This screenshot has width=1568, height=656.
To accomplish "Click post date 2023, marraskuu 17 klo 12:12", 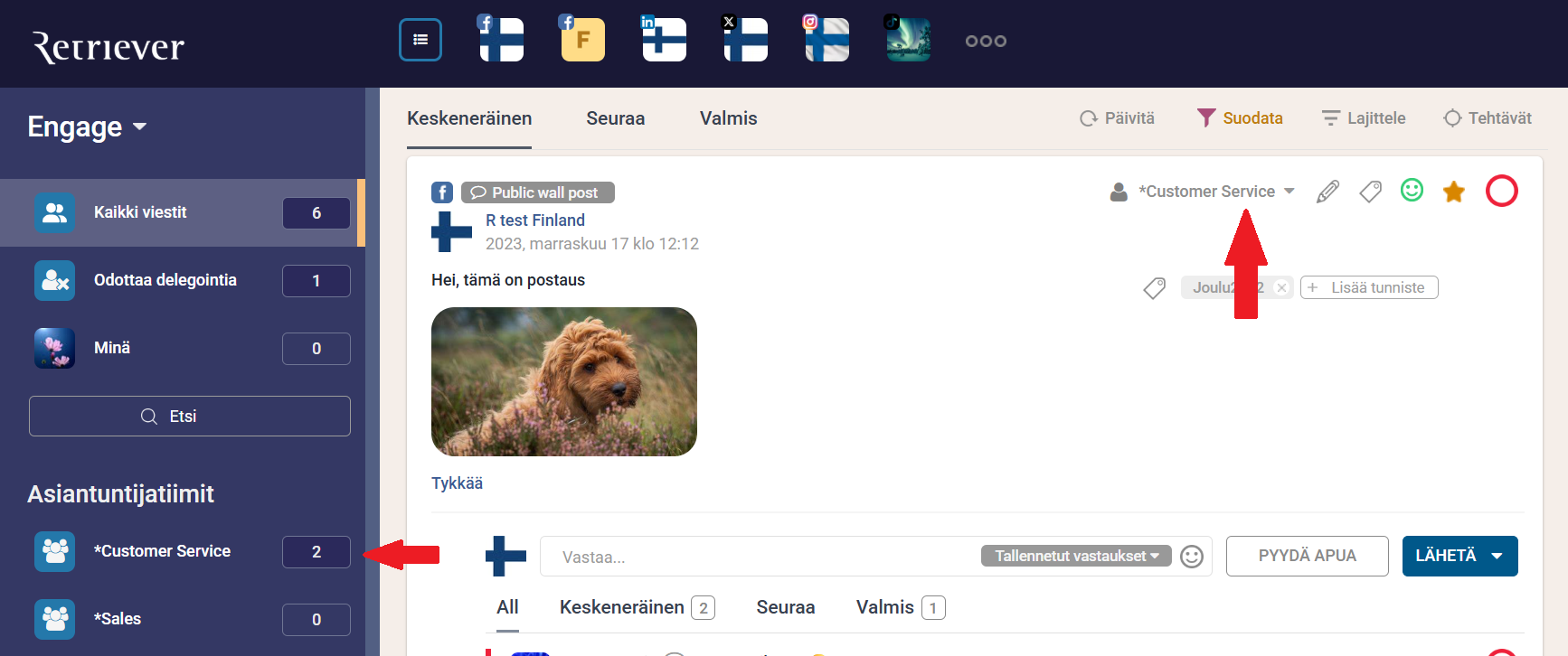I will (592, 244).
